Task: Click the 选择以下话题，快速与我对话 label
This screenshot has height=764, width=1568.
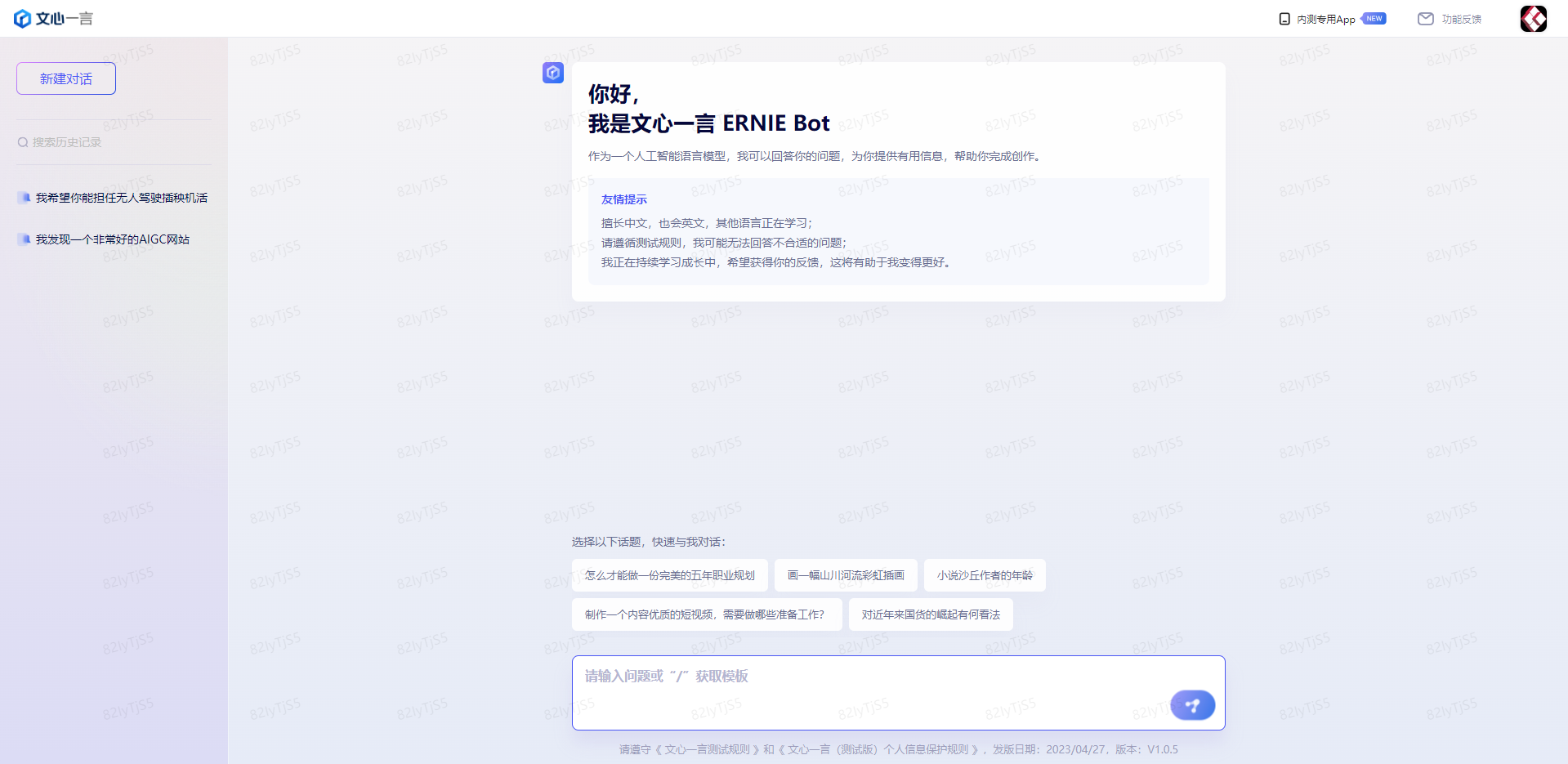Action: point(649,542)
